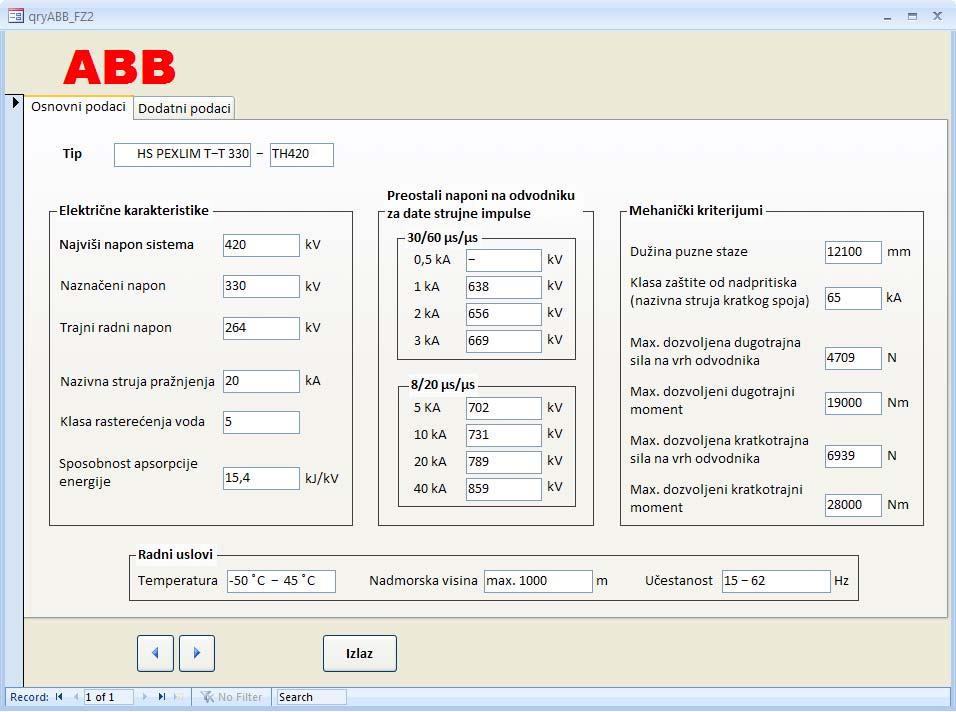Click the 3 kA field showing 669

pyautogui.click(x=504, y=341)
